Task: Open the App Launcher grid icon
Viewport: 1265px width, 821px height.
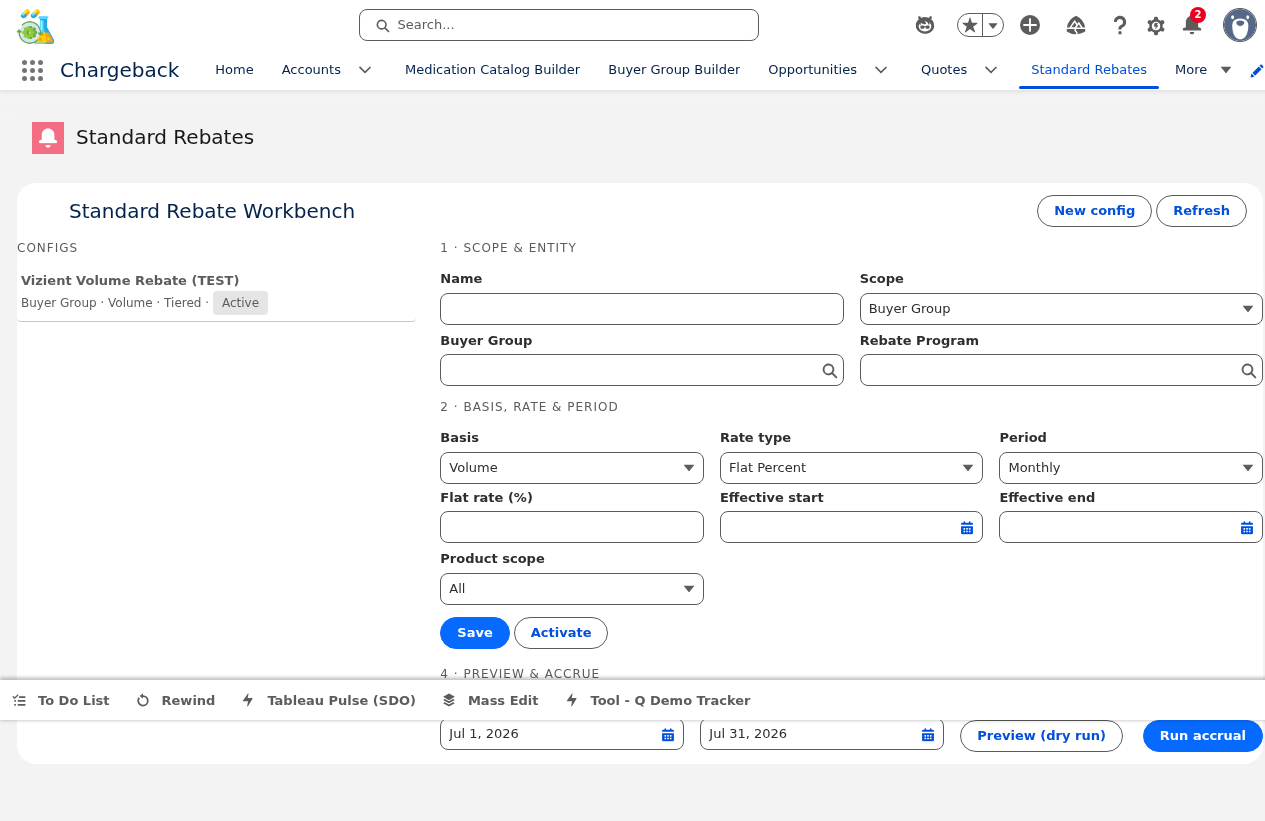Action: (x=32, y=70)
